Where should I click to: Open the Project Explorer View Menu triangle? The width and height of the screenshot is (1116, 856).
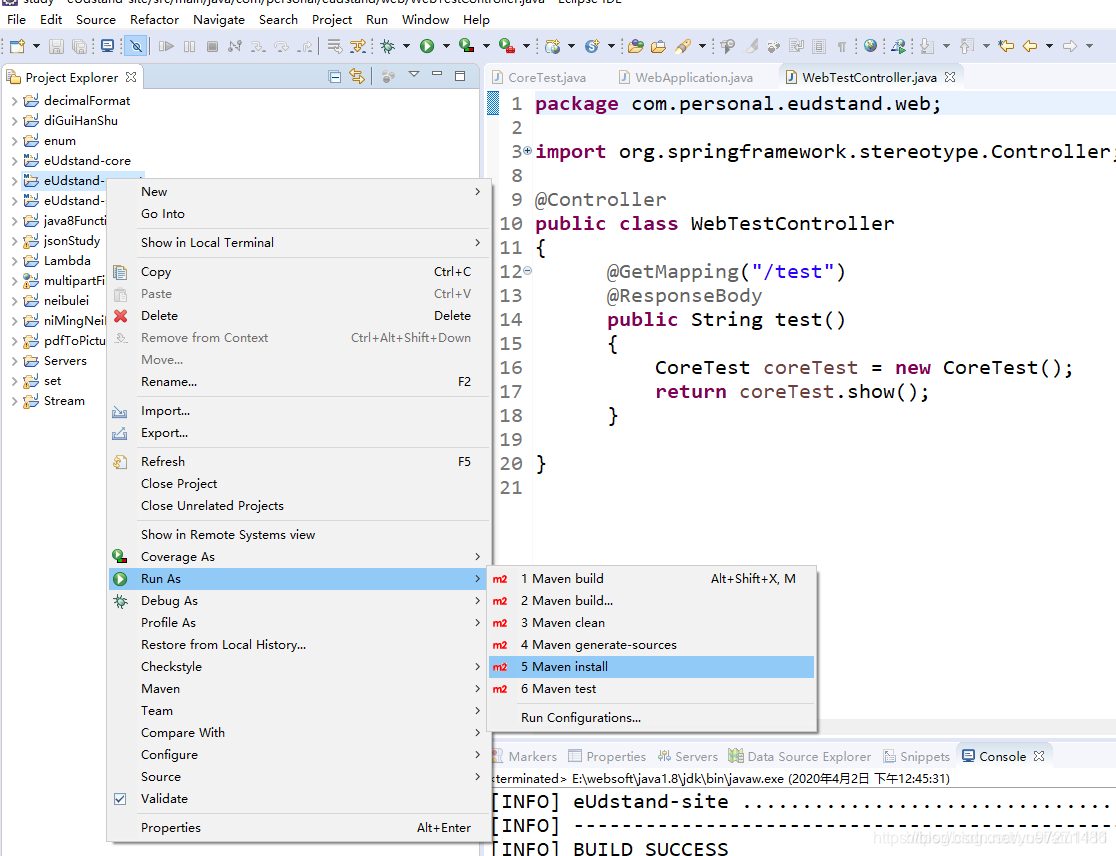[x=414, y=74]
